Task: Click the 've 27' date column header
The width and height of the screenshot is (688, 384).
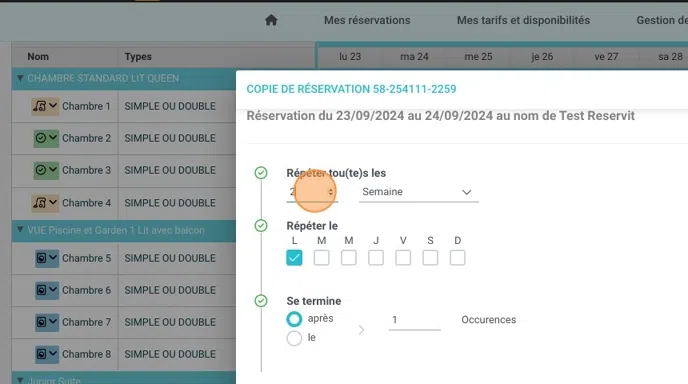Action: coord(606,57)
